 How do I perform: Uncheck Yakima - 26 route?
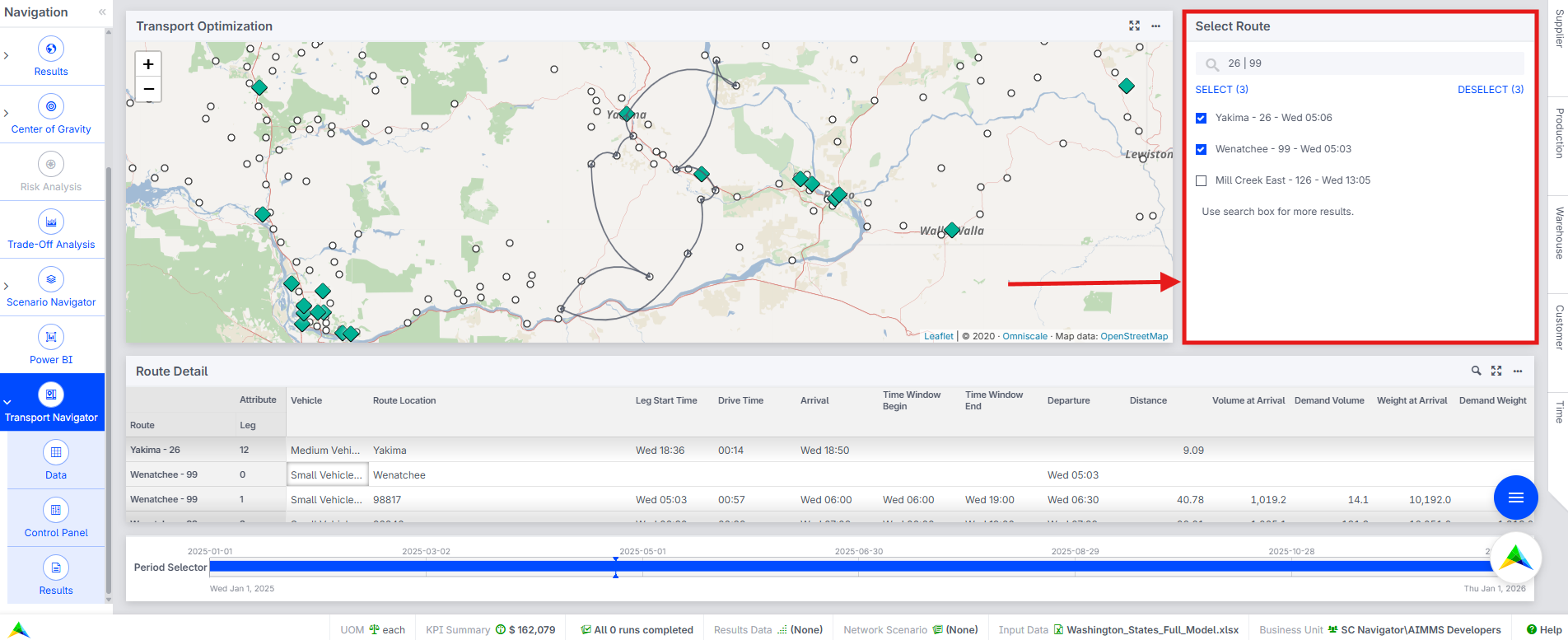1202,118
